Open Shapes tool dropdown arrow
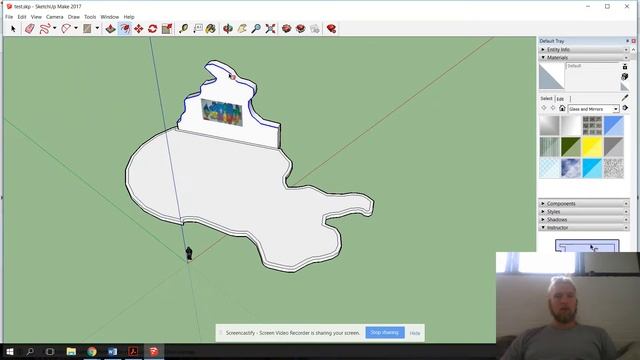640x360 pixels. [97, 28]
